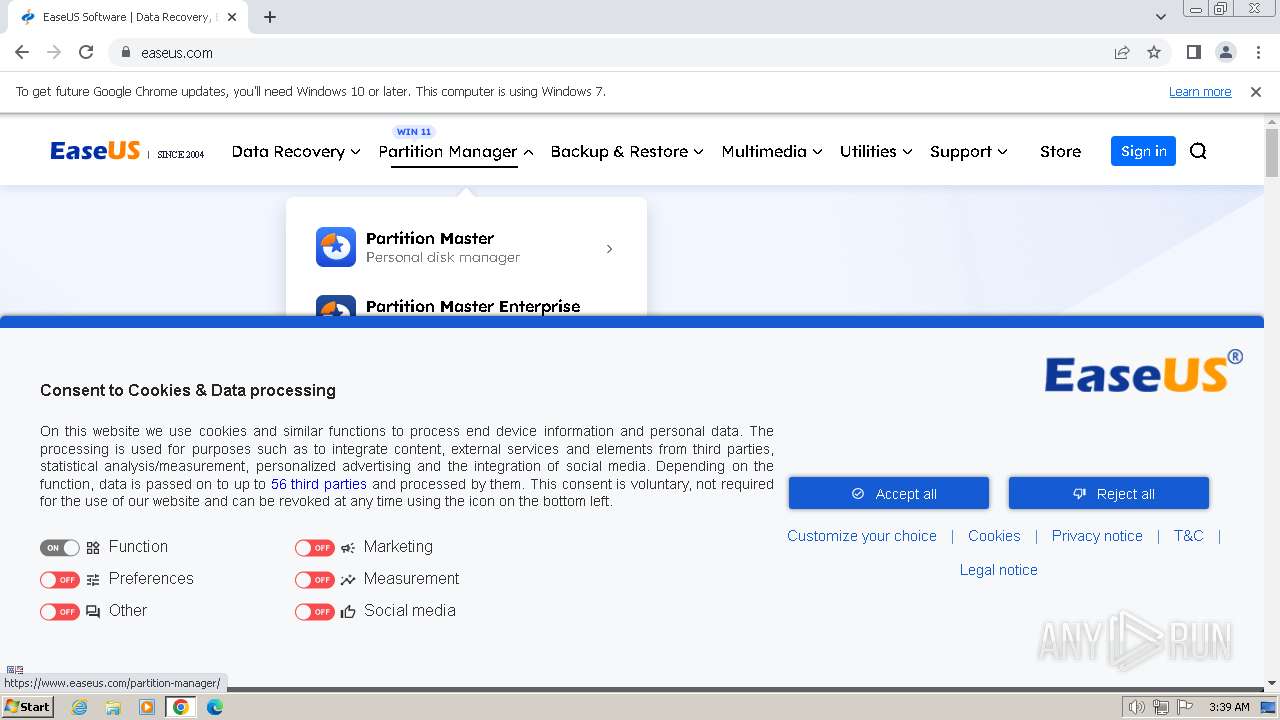Open media player taskbar icon

[147, 707]
